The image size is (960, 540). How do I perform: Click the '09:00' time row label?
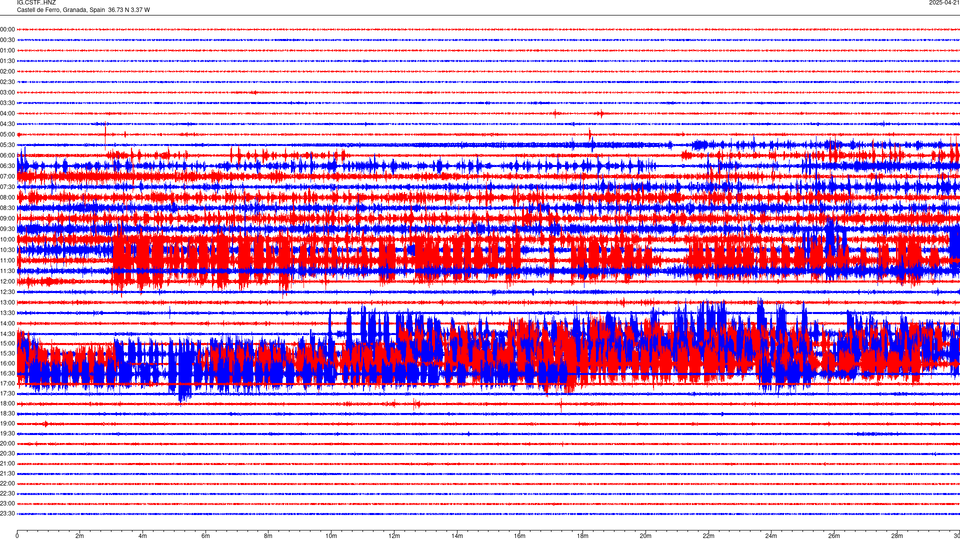(x=7, y=218)
